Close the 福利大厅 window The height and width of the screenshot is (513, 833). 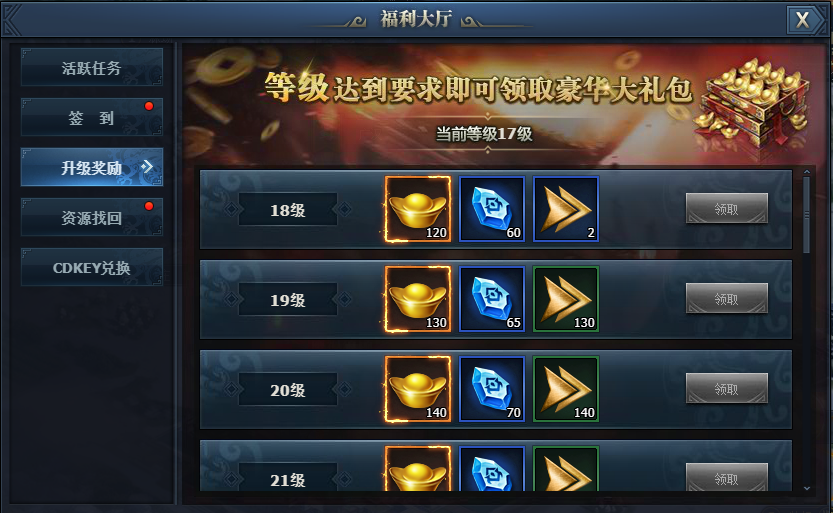coord(802,20)
